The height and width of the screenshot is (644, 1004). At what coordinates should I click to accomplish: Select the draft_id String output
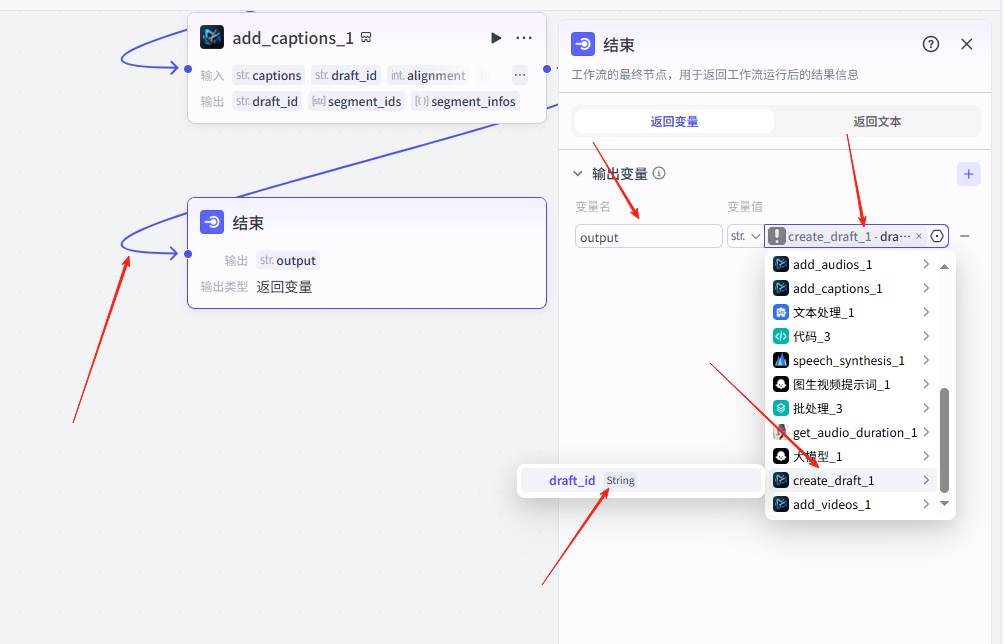[640, 481]
